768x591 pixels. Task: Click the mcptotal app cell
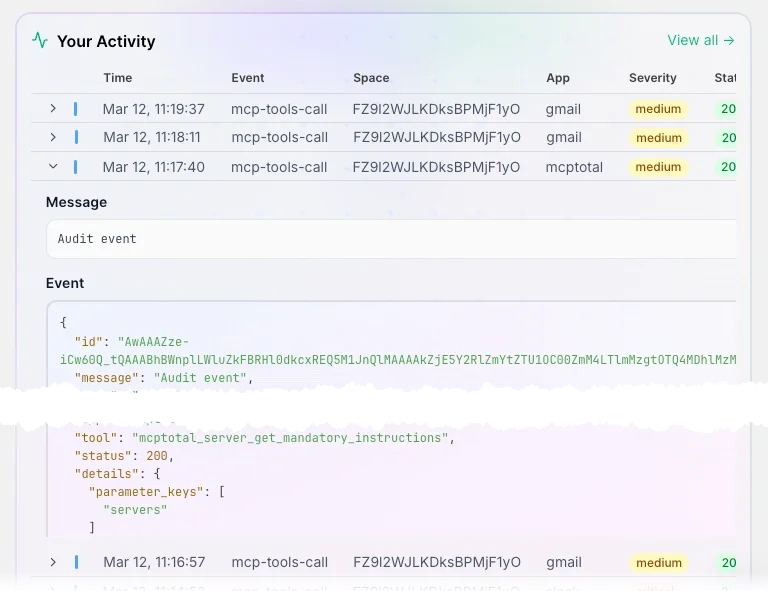pyautogui.click(x=574, y=167)
